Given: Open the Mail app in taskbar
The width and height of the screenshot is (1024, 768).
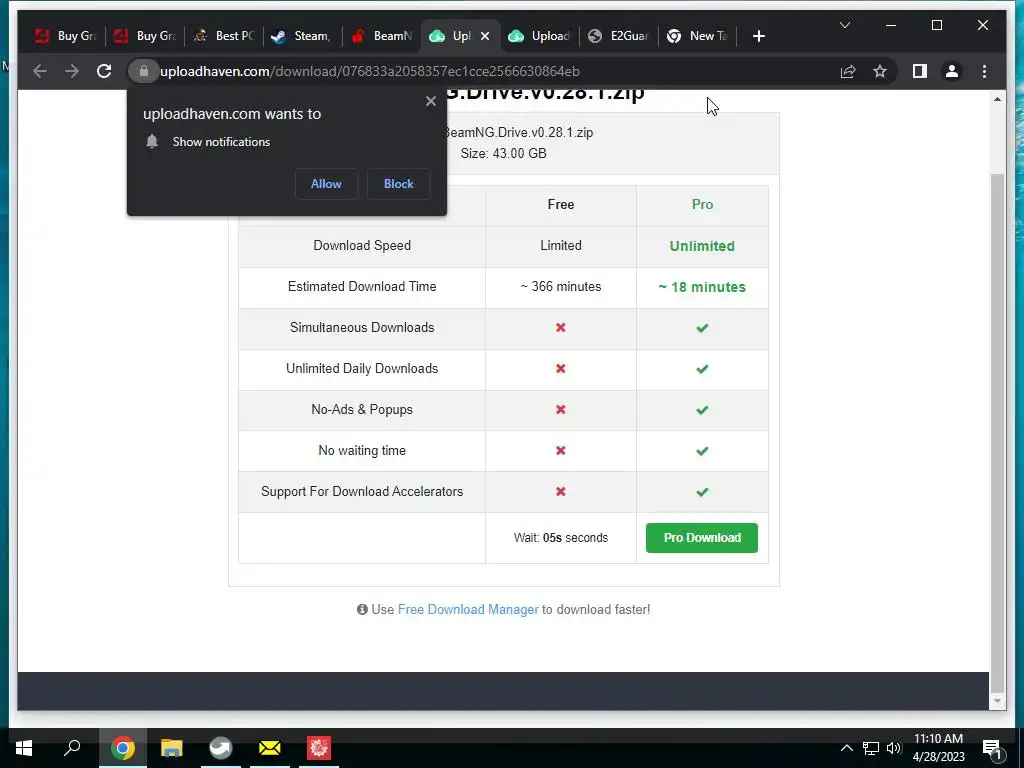Looking at the screenshot, I should pyautogui.click(x=270, y=748).
